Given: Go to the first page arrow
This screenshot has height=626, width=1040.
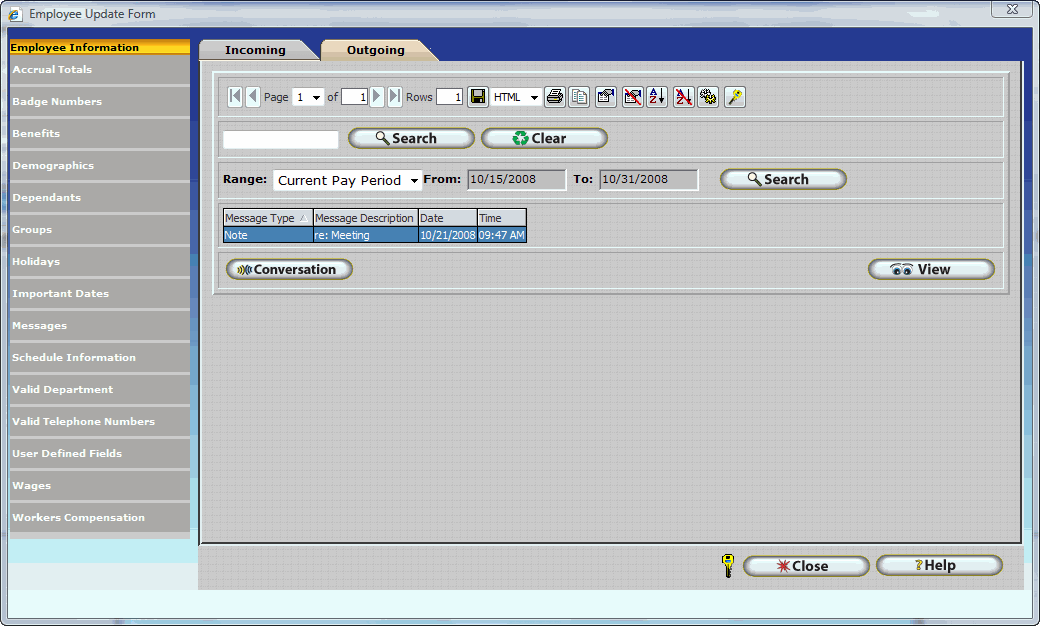Looking at the screenshot, I should point(235,97).
